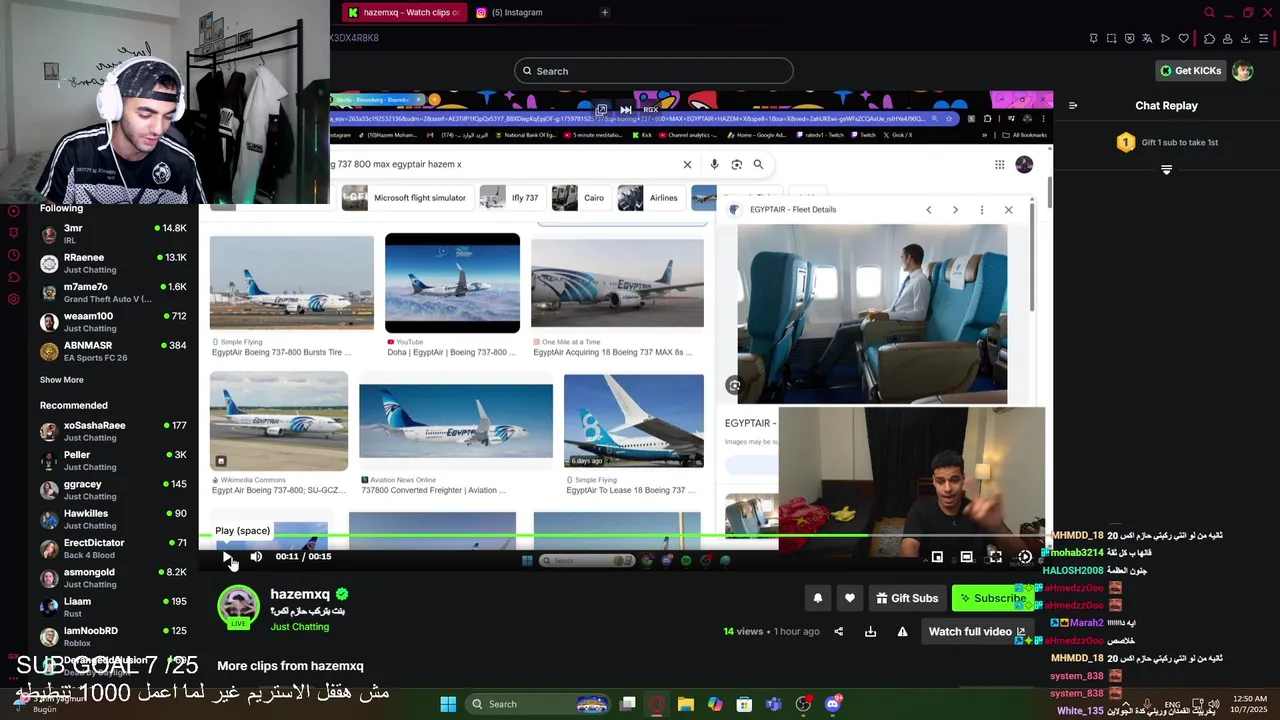Image resolution: width=1280 pixels, height=720 pixels.
Task: Open hazemxq channel name link
Action: coord(300,594)
